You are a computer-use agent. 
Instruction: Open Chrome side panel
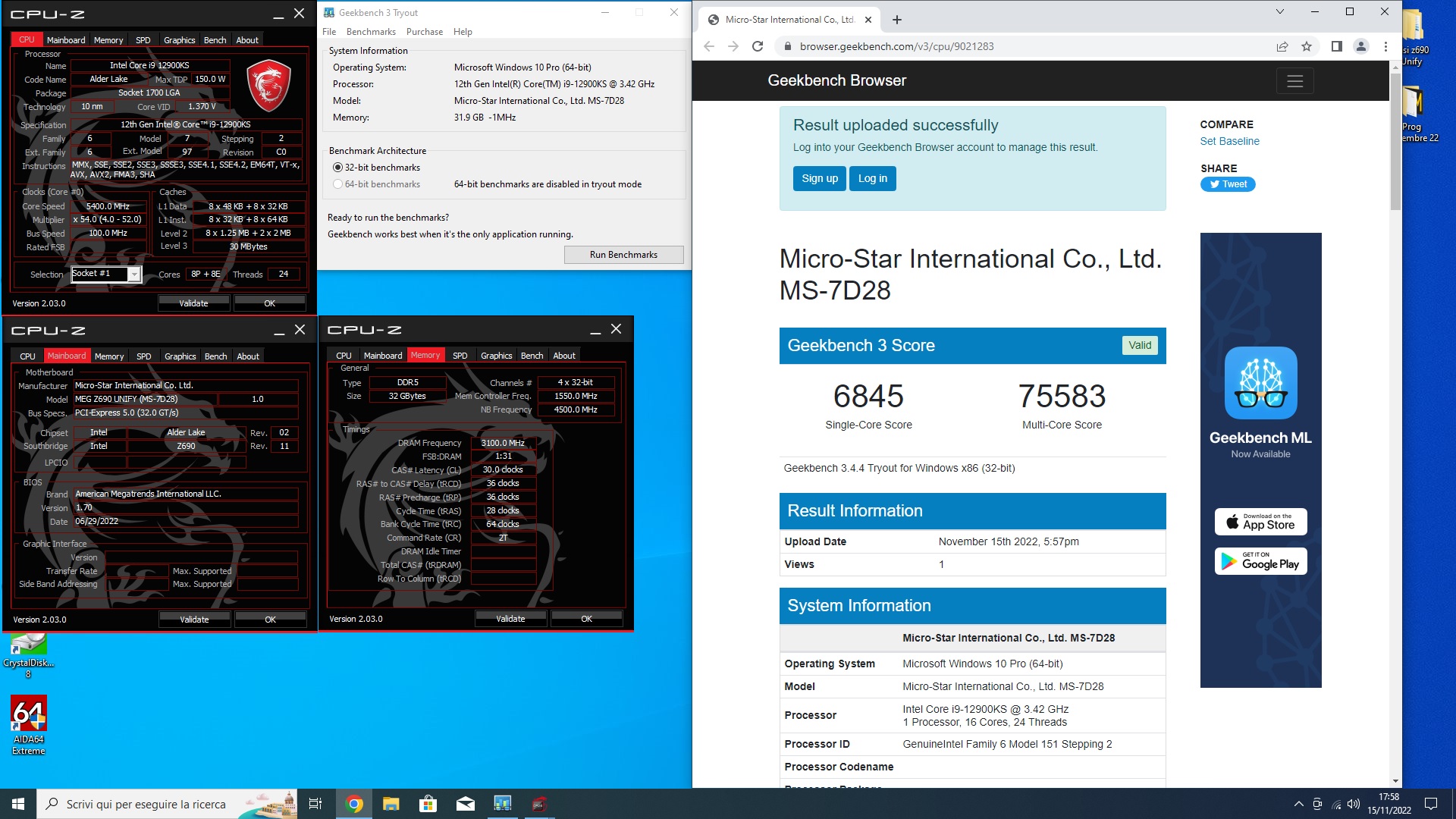point(1337,46)
